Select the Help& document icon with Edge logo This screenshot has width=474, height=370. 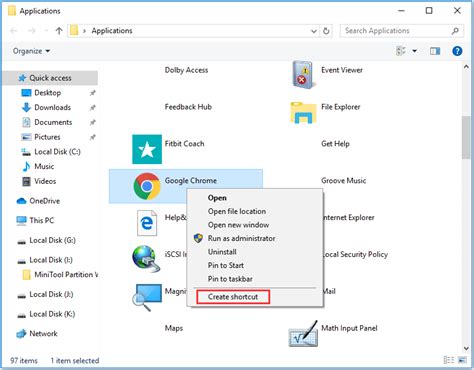[147, 223]
